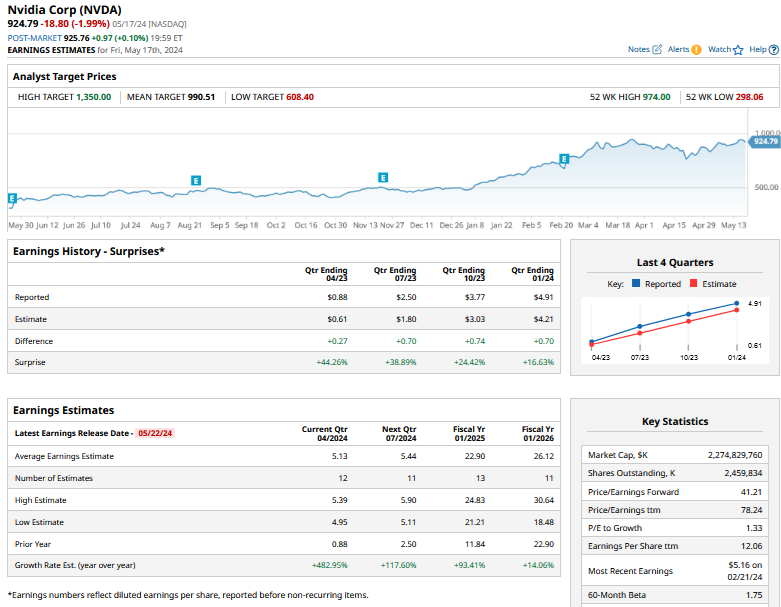Open the Notes pencil icon

click(x=657, y=49)
